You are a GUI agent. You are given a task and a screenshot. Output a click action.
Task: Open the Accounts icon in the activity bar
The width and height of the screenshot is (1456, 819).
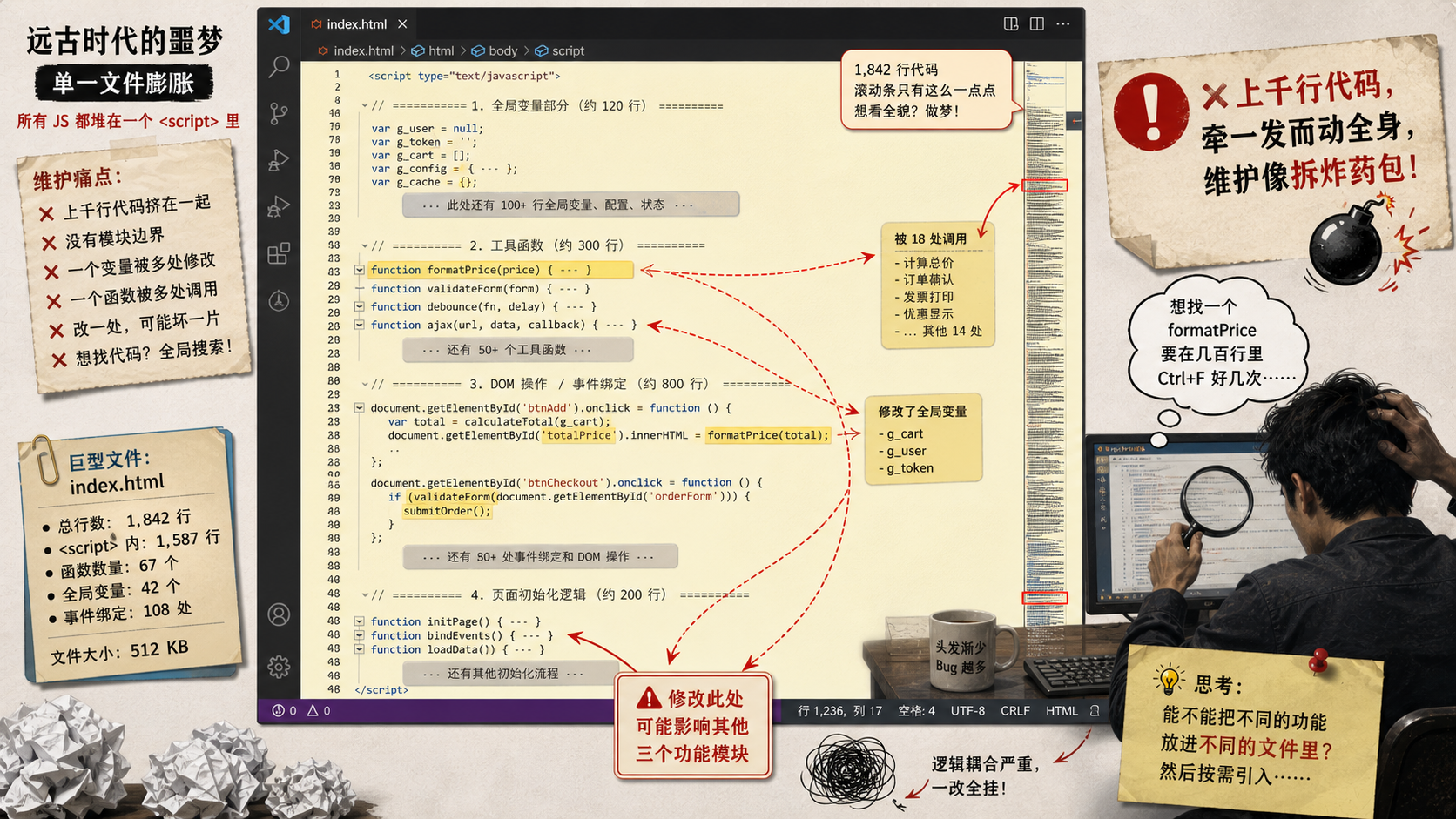pyautogui.click(x=279, y=614)
